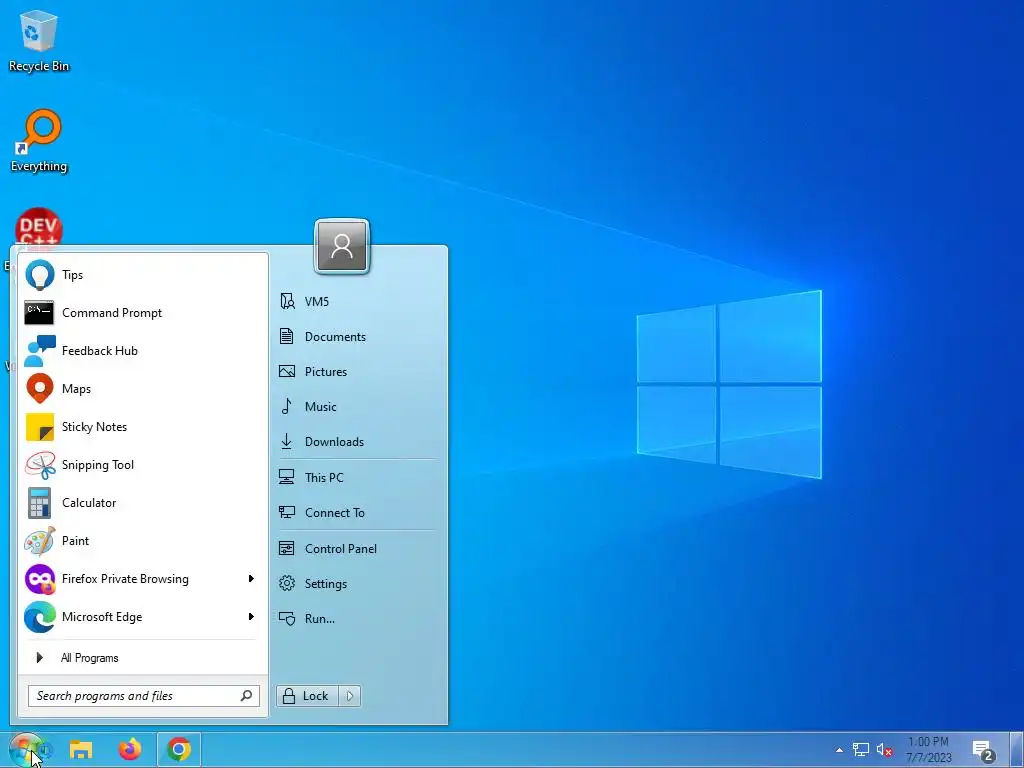The width and height of the screenshot is (1024, 768).
Task: Launch Firefox from the taskbar
Action: pos(130,750)
